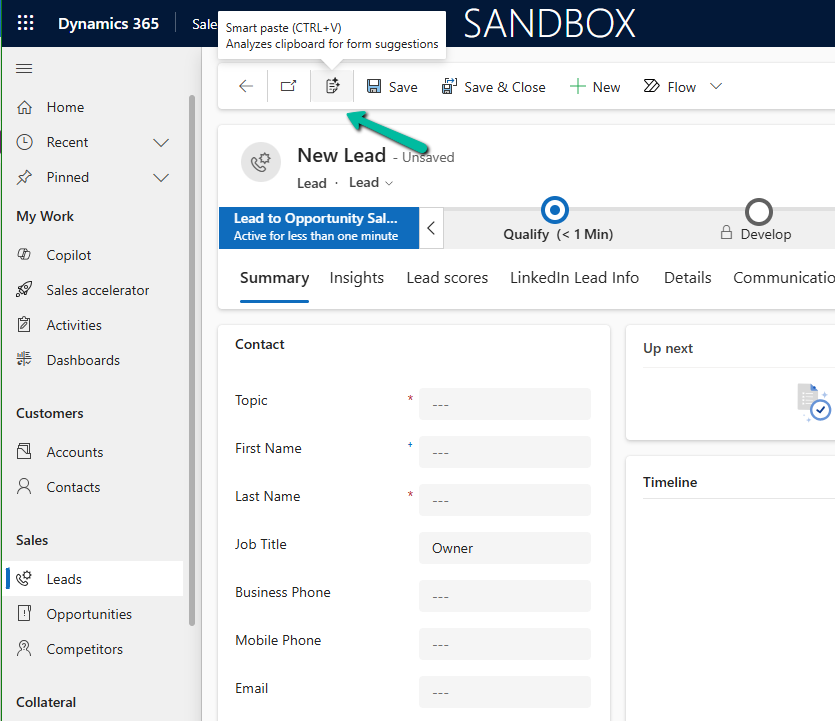This screenshot has width=835, height=721.
Task: Switch to the Insights tab
Action: (x=356, y=278)
